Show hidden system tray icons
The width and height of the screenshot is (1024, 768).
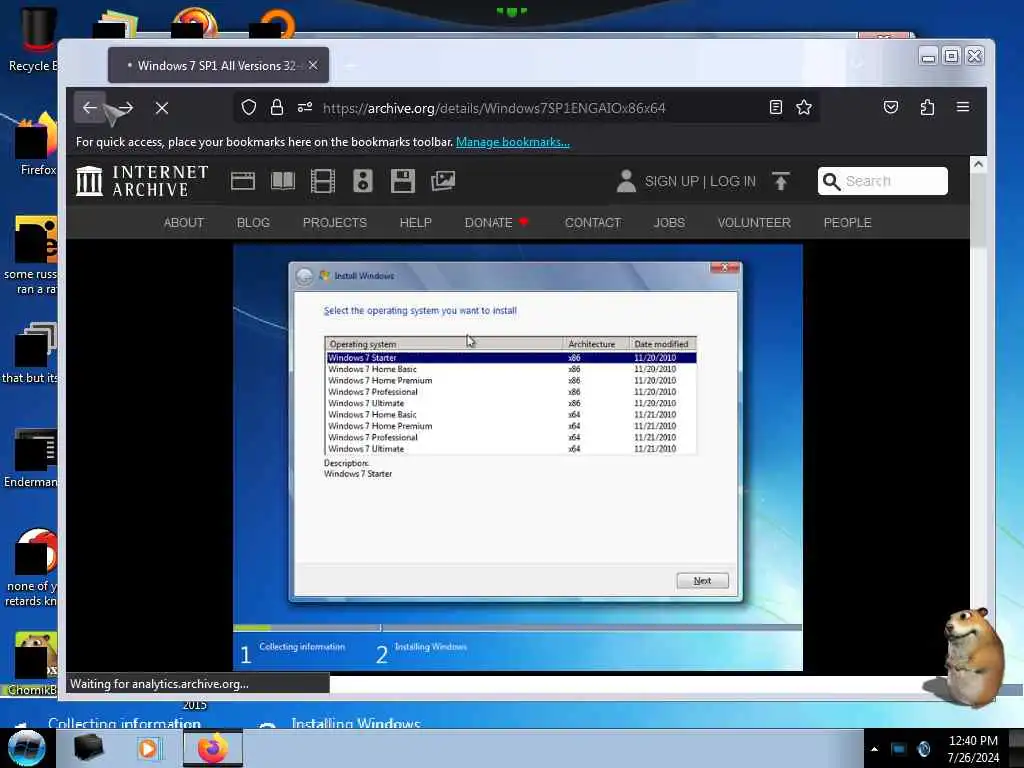(874, 749)
